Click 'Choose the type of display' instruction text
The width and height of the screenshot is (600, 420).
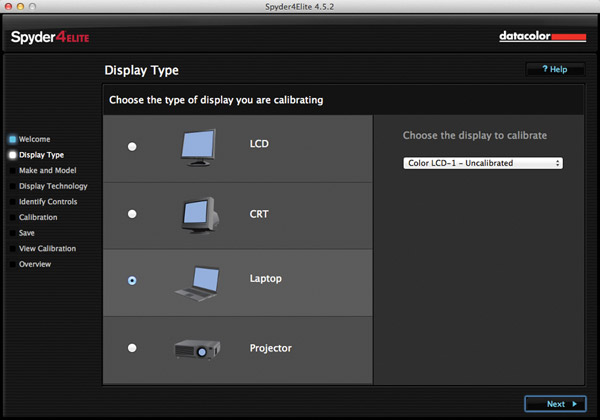[x=216, y=100]
